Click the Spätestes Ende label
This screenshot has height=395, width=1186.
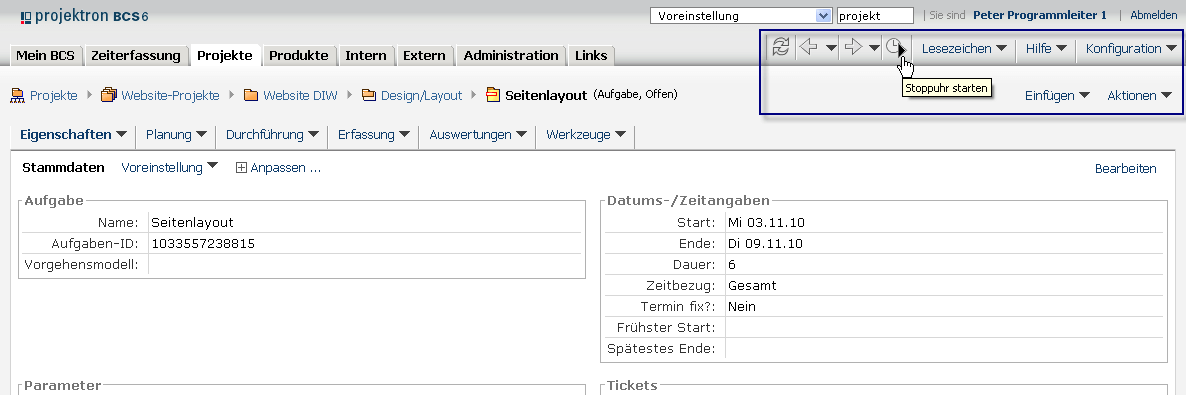[661, 349]
